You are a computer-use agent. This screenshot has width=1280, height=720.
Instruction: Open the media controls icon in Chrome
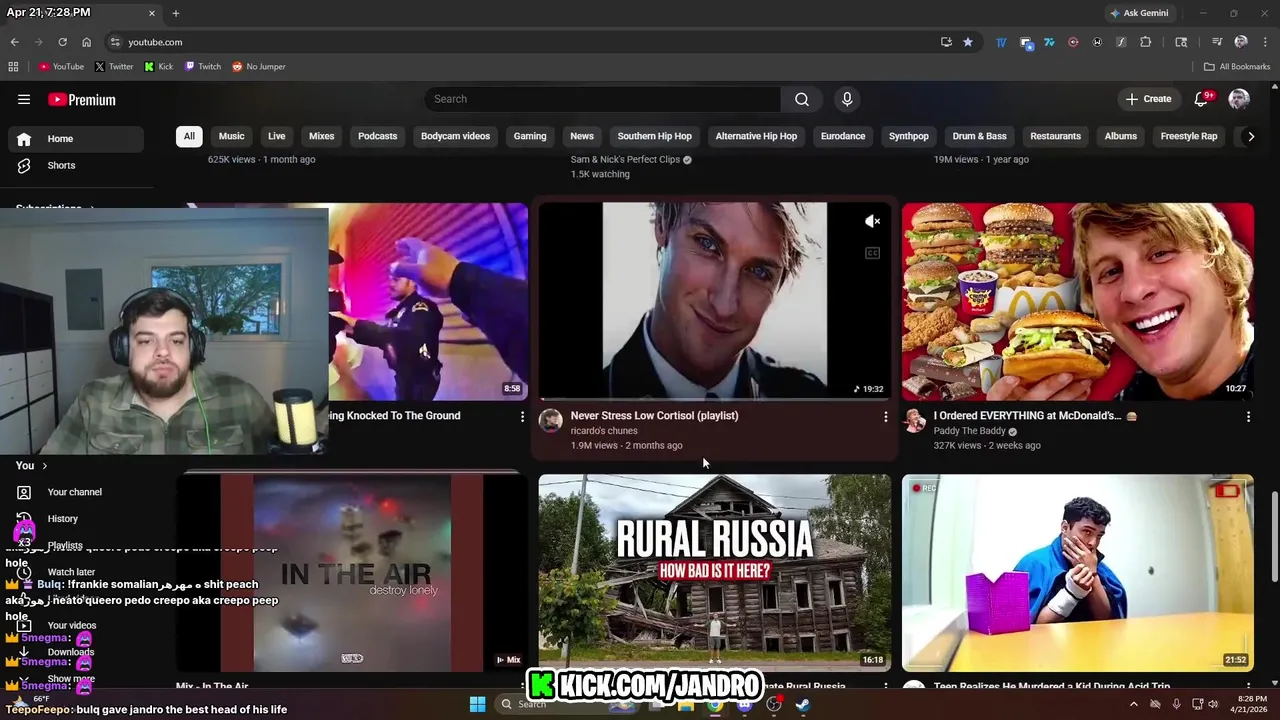point(1217,42)
